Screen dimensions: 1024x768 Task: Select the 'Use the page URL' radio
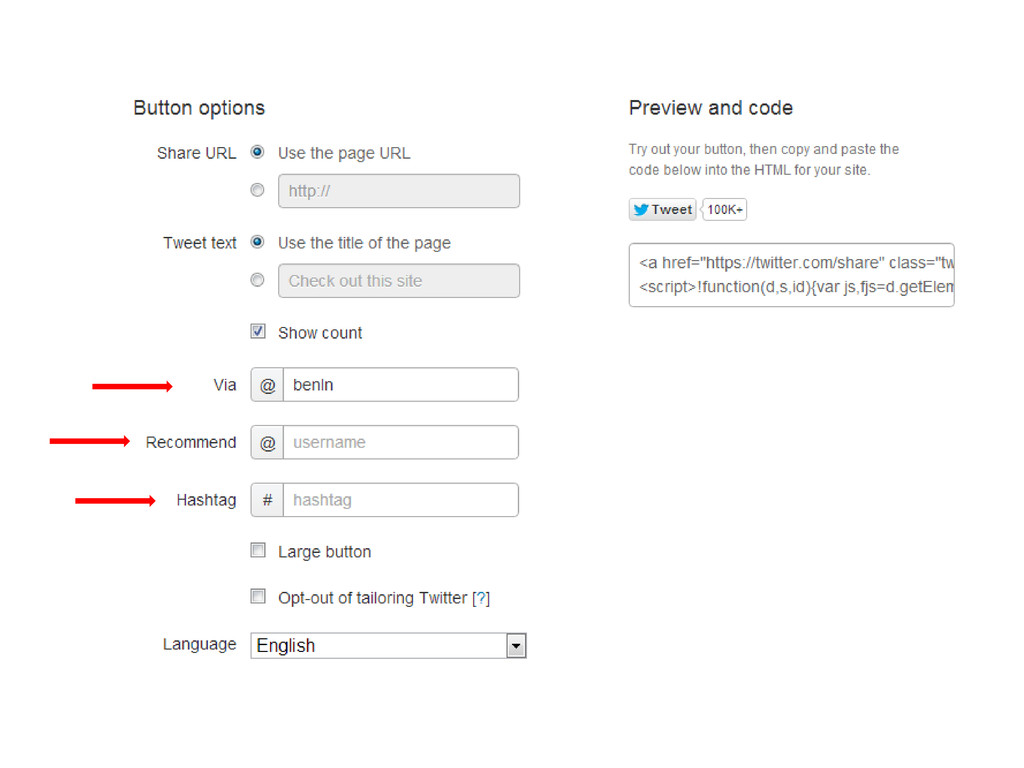[257, 152]
